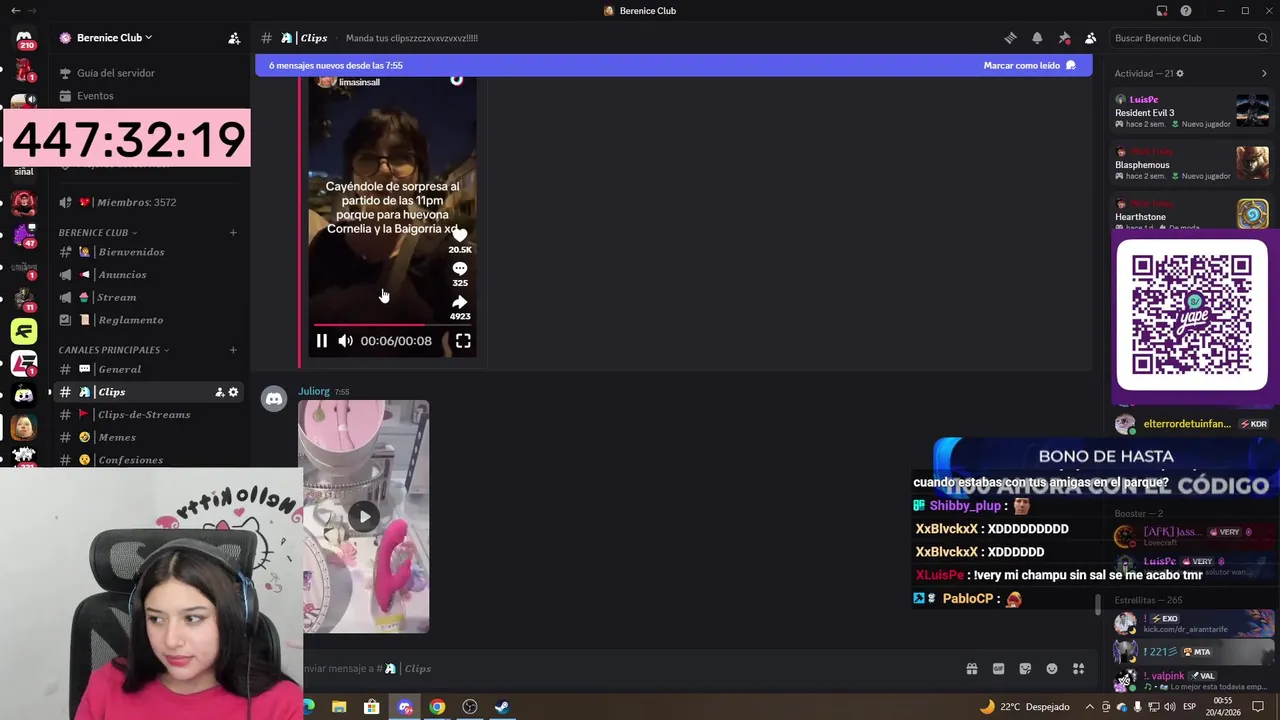This screenshot has width=1280, height=720.
Task: Add channel to BERENICE CLUB category
Action: click(x=233, y=233)
